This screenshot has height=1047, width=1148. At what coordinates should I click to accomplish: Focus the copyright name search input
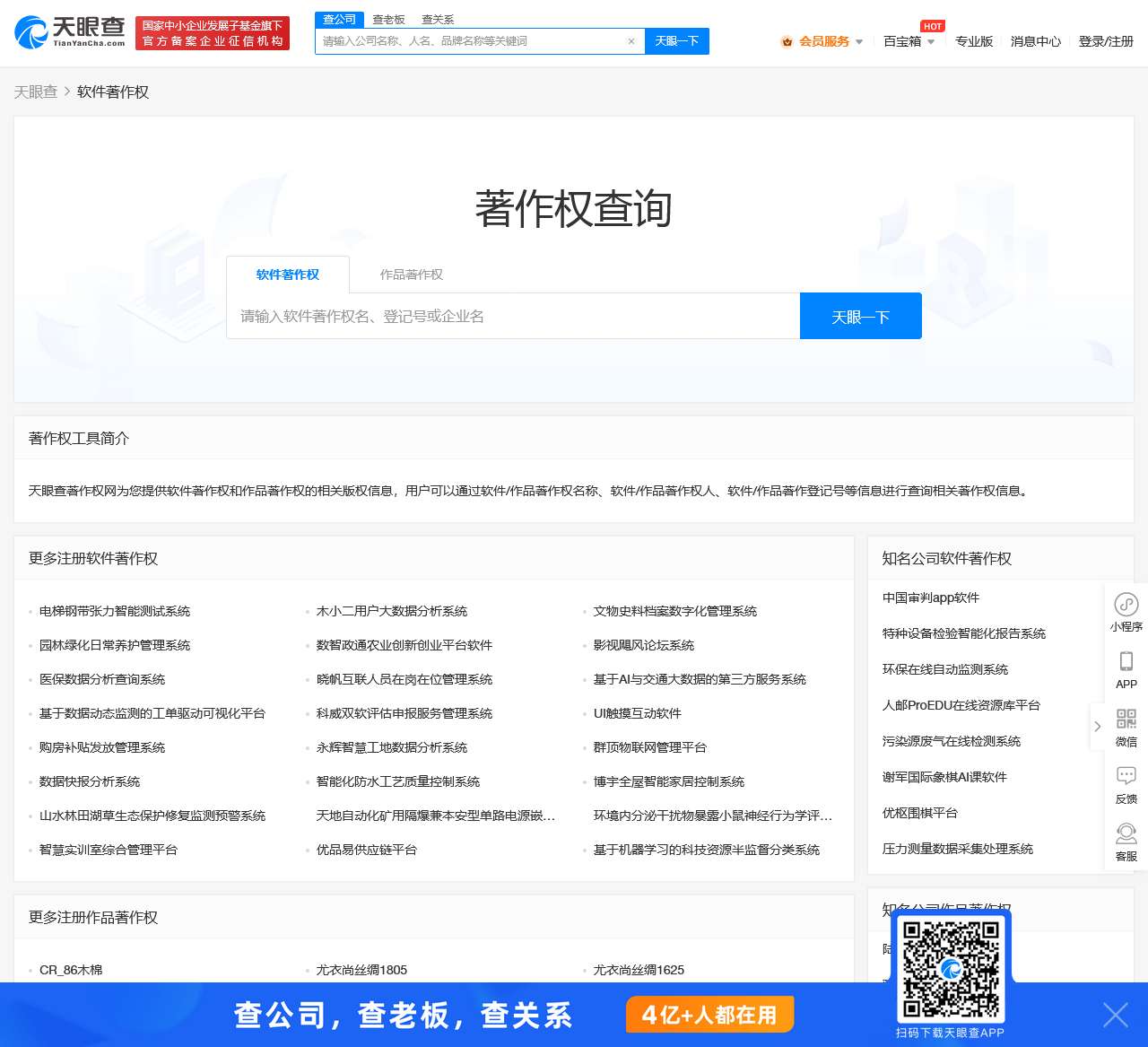click(x=513, y=316)
